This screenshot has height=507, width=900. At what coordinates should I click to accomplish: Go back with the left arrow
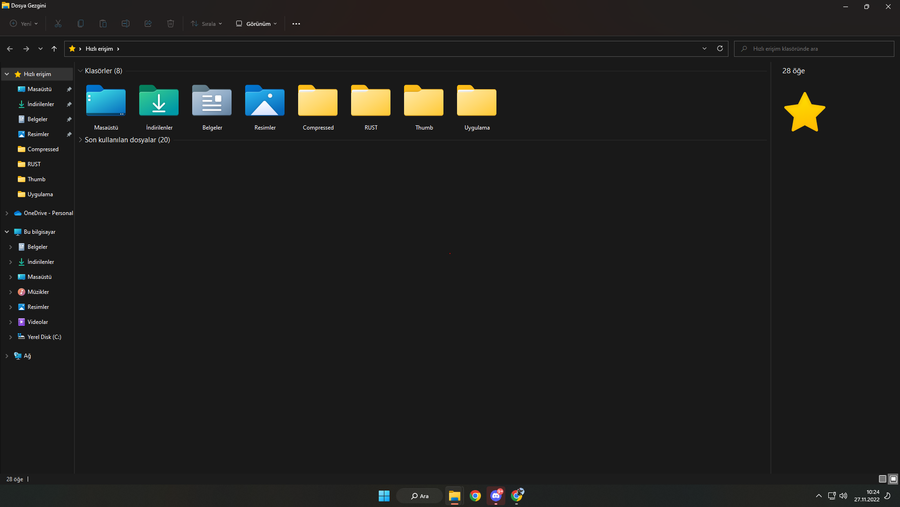(10, 49)
